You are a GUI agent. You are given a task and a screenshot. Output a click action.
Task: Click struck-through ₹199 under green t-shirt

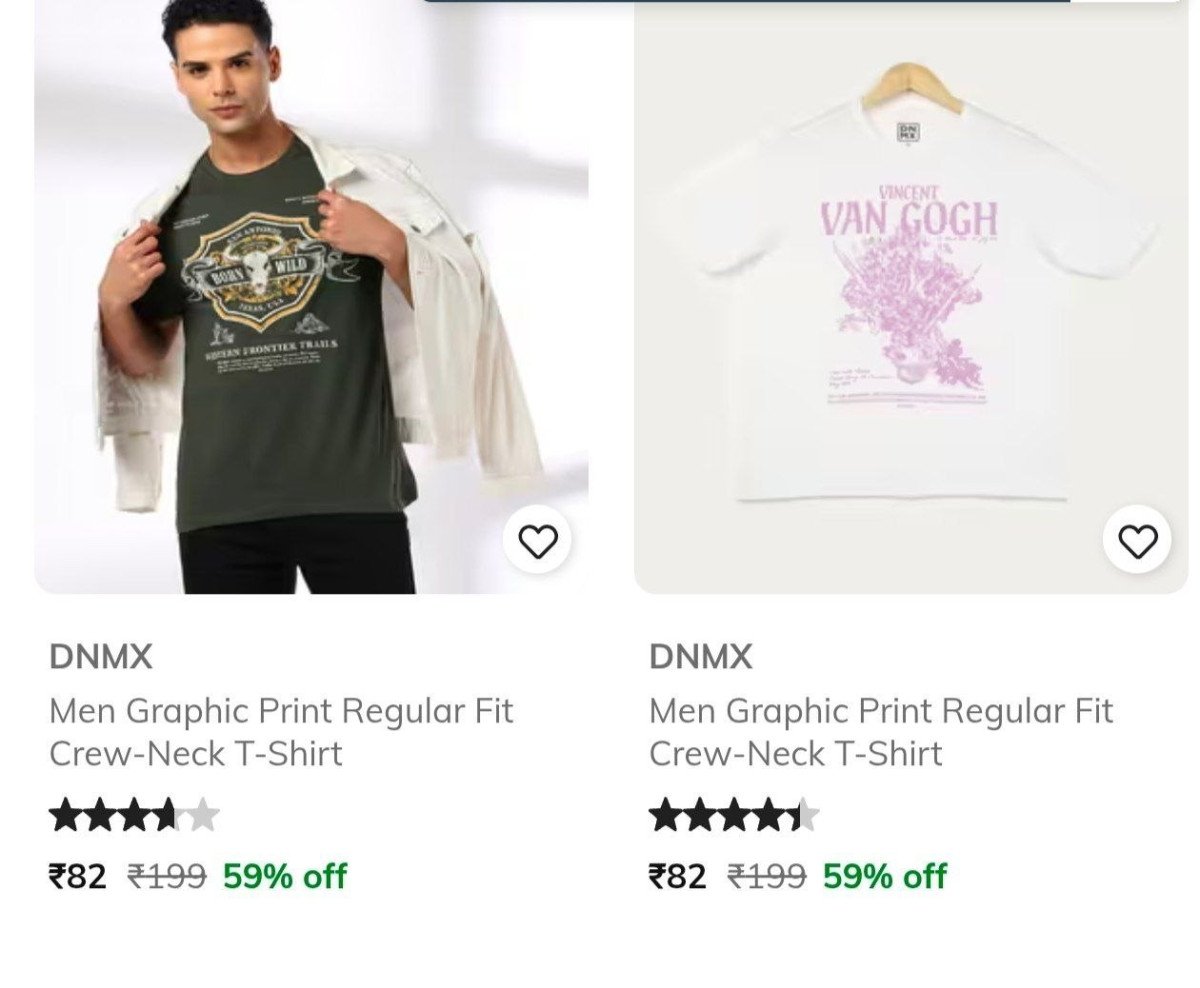click(166, 876)
